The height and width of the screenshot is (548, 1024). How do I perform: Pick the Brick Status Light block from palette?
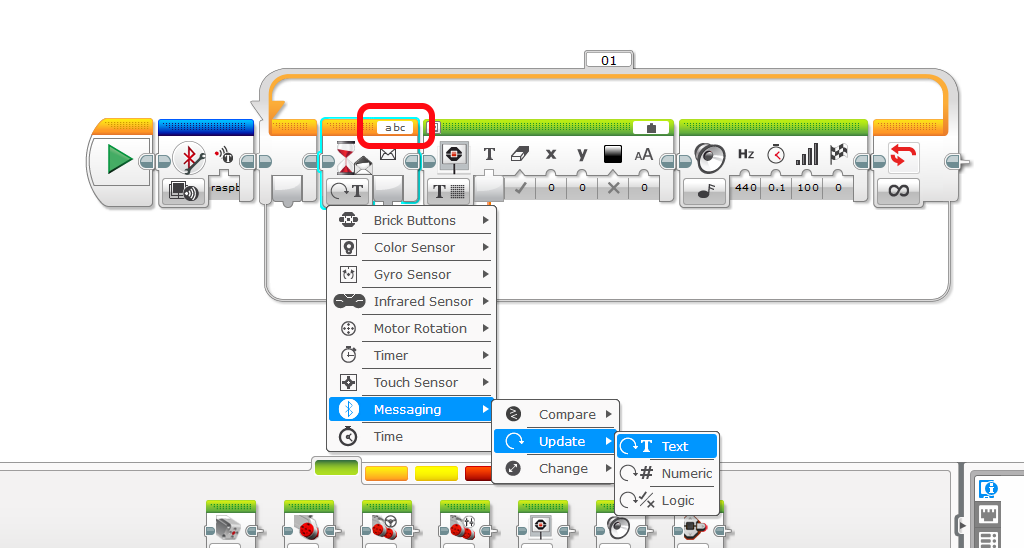[x=696, y=526]
